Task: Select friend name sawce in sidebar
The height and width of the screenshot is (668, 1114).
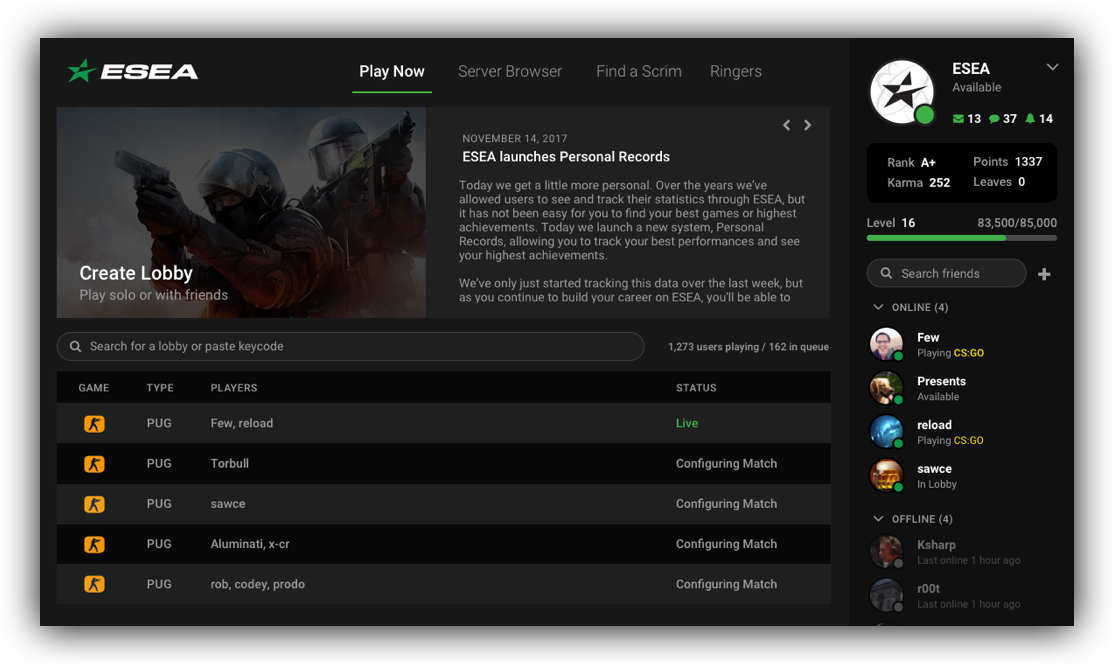Action: tap(934, 469)
